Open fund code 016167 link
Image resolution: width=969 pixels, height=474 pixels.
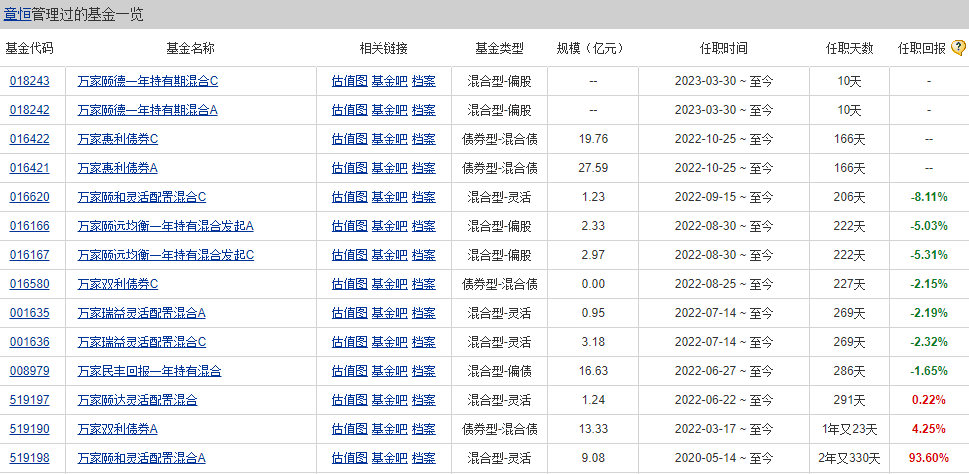coord(30,255)
